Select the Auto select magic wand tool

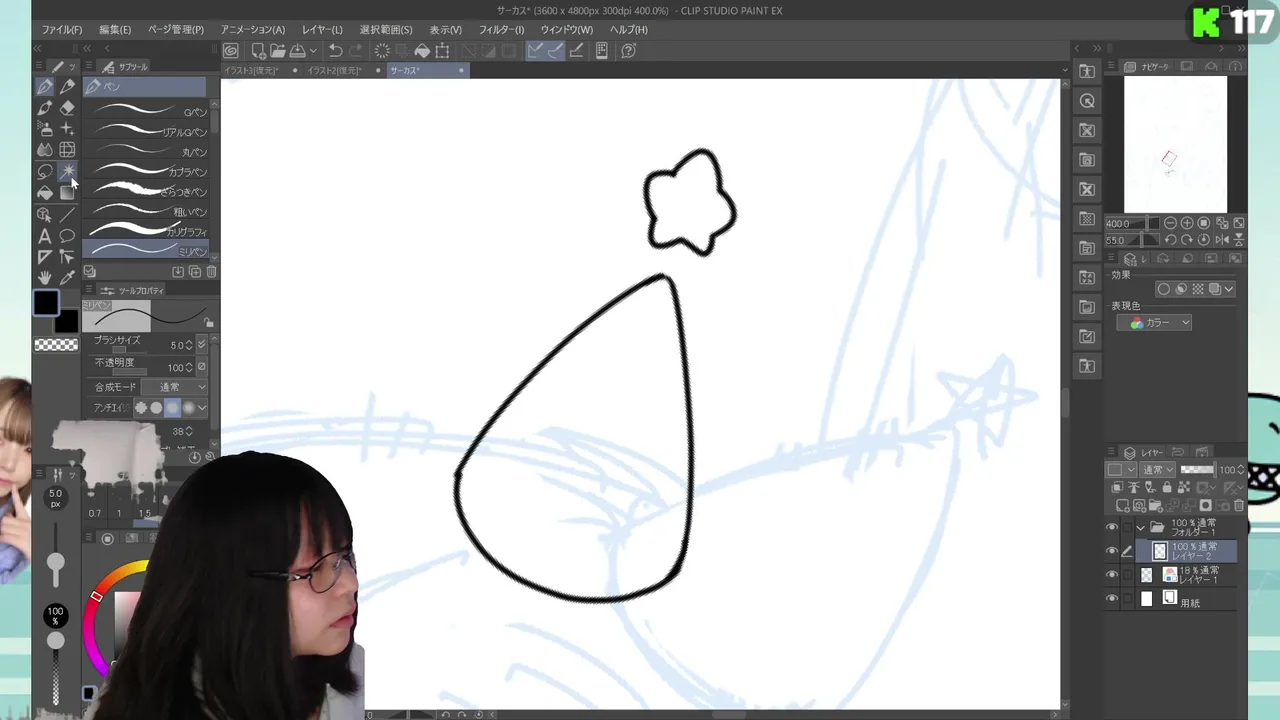(x=67, y=171)
